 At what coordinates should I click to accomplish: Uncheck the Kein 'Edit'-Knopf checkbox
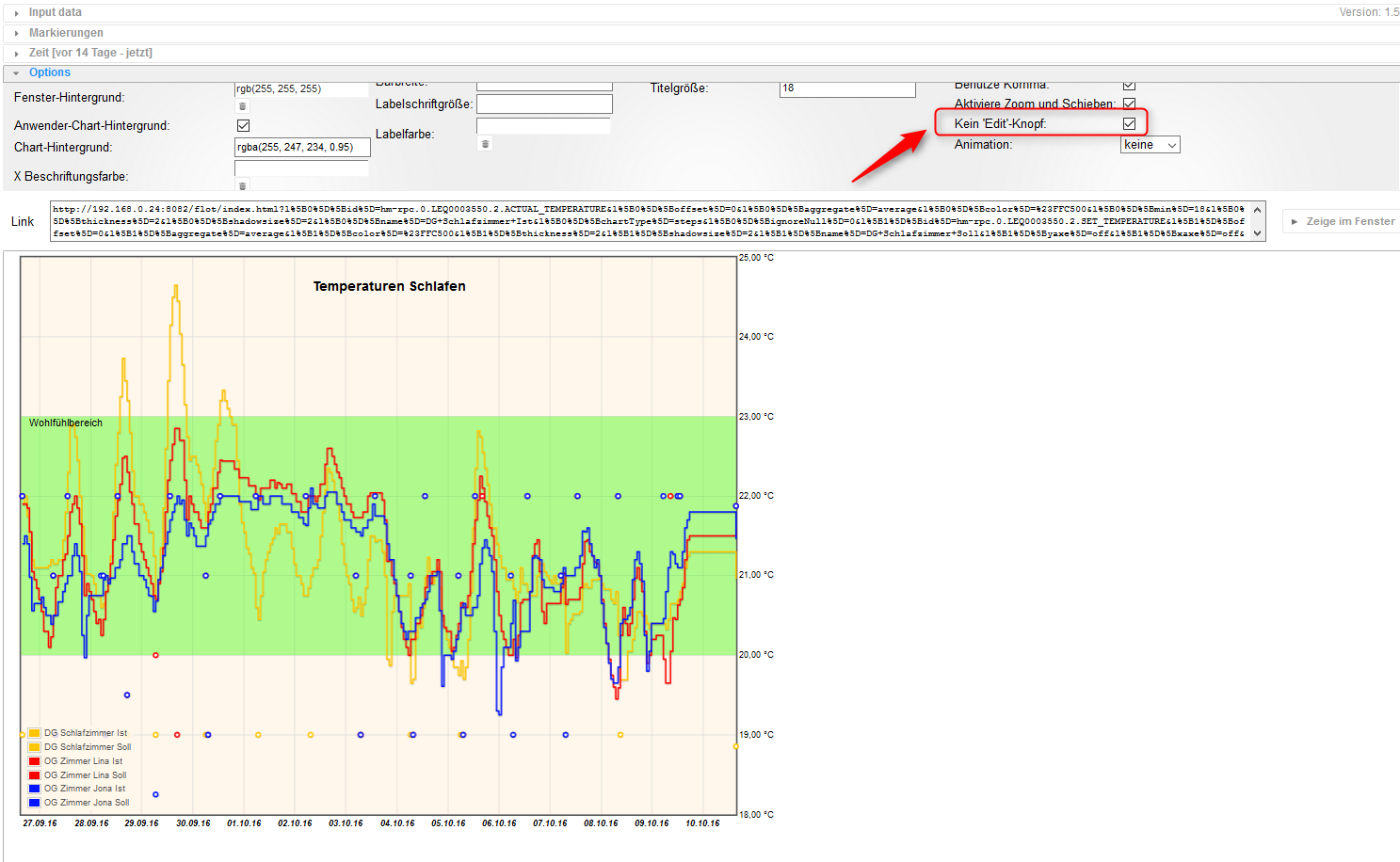(x=1129, y=123)
